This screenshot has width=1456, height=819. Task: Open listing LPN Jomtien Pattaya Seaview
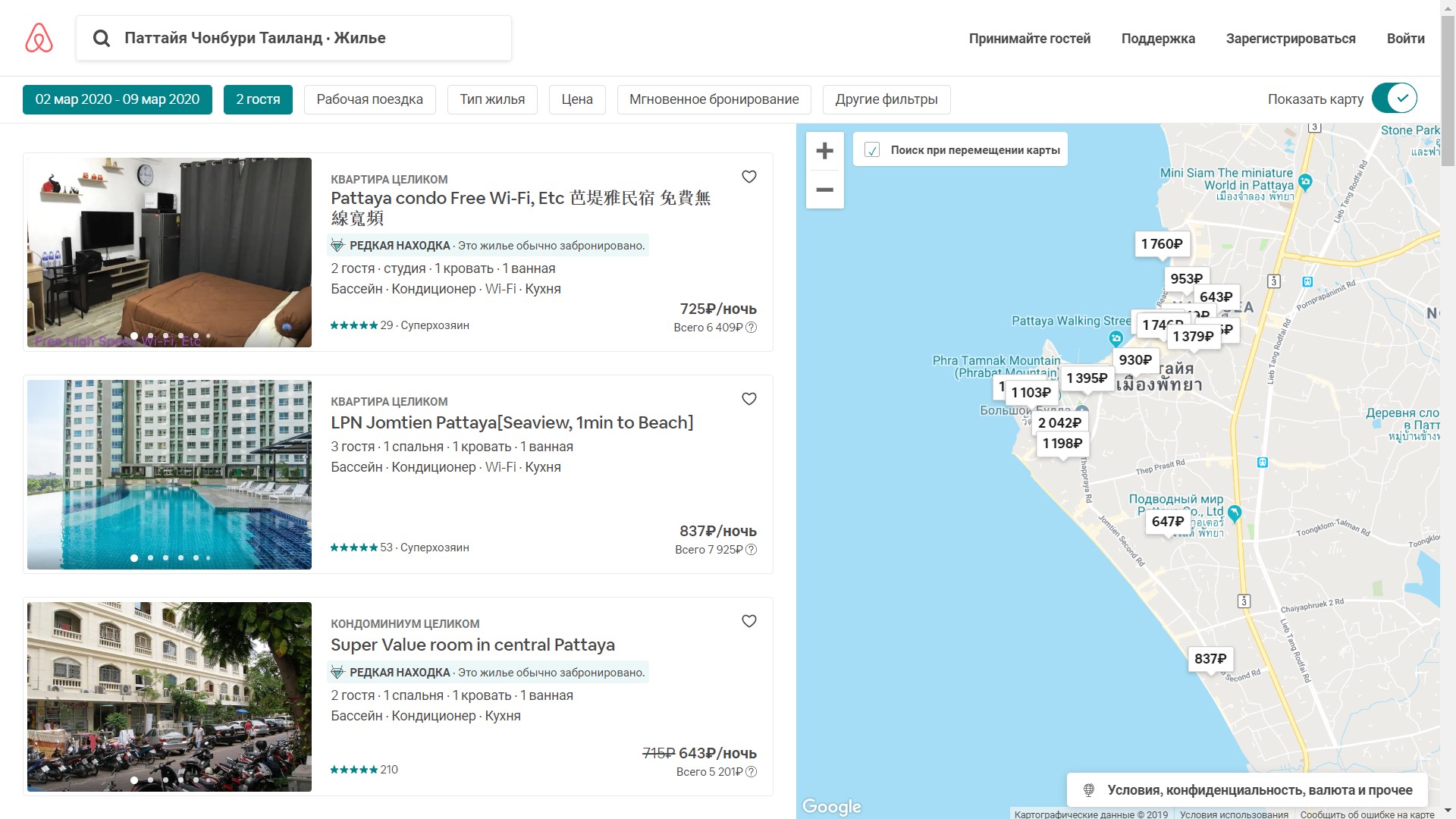click(512, 422)
